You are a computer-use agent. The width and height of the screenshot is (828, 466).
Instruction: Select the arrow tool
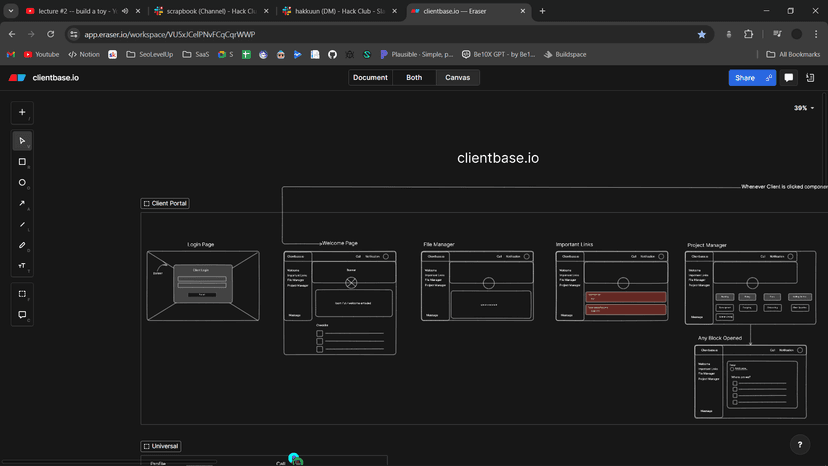pyautogui.click(x=22, y=203)
